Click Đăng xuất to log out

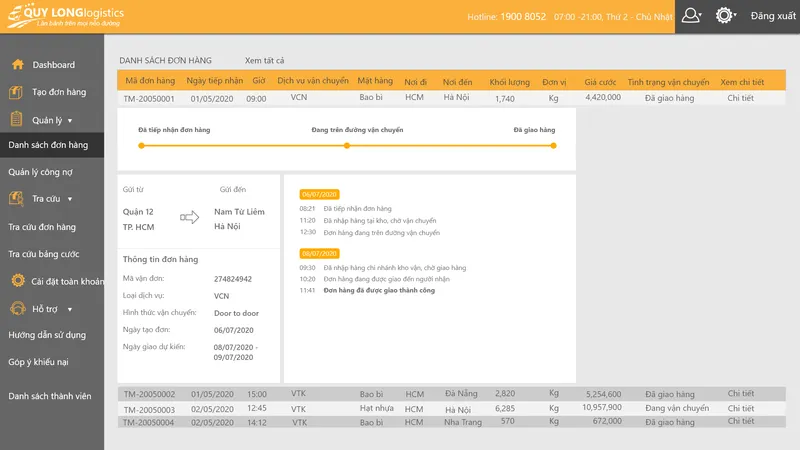pyautogui.click(x=772, y=16)
